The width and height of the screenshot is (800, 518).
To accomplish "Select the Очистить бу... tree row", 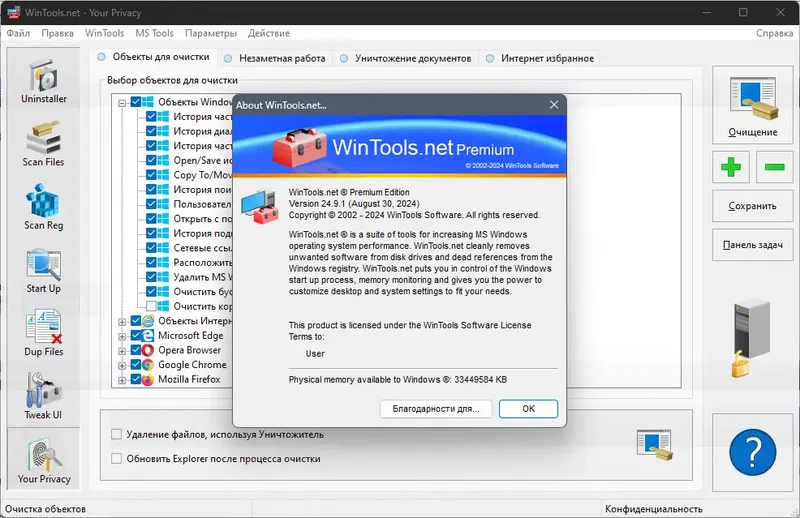I will click(203, 292).
